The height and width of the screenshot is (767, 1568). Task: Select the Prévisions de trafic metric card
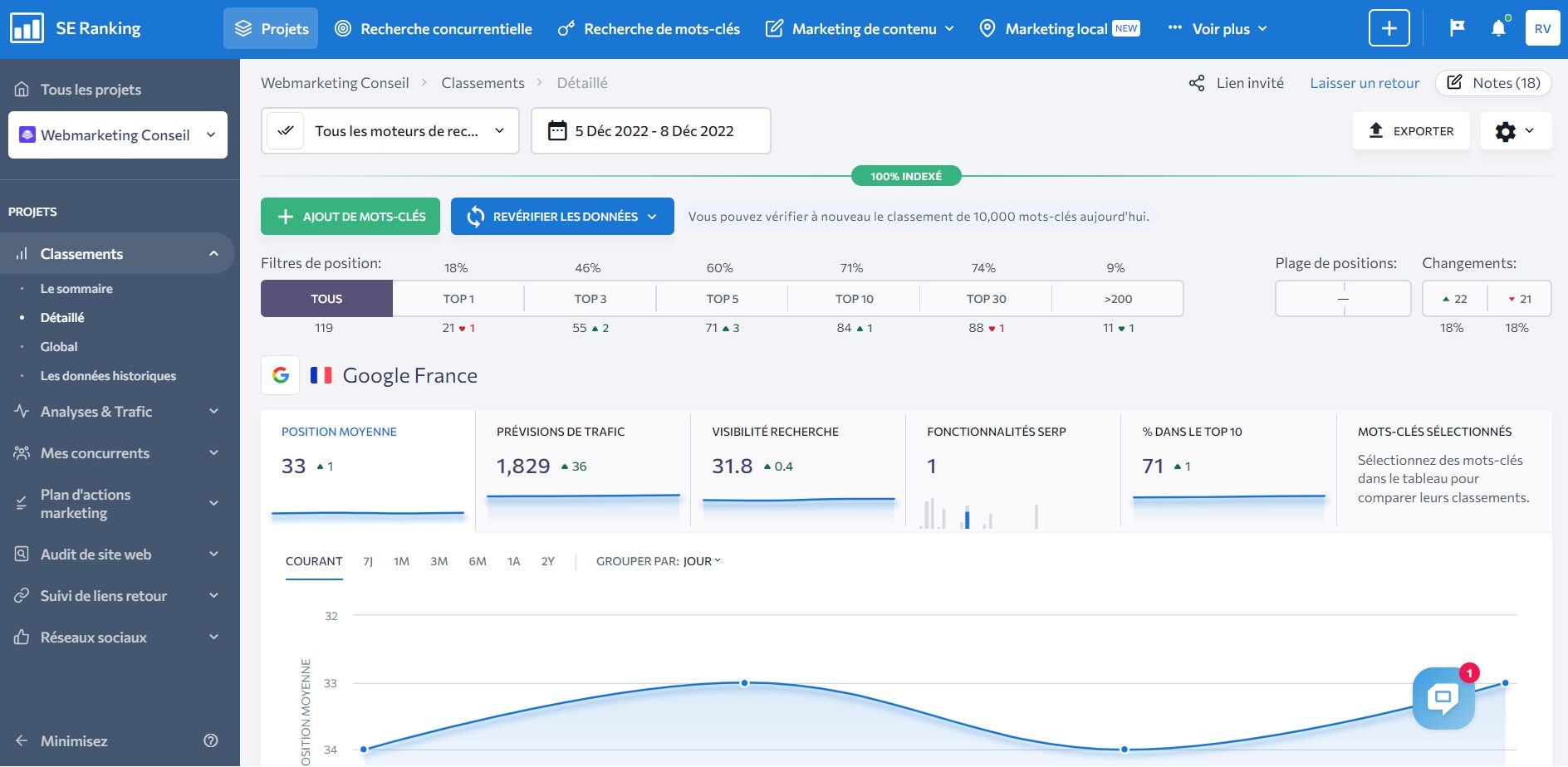coord(583,469)
